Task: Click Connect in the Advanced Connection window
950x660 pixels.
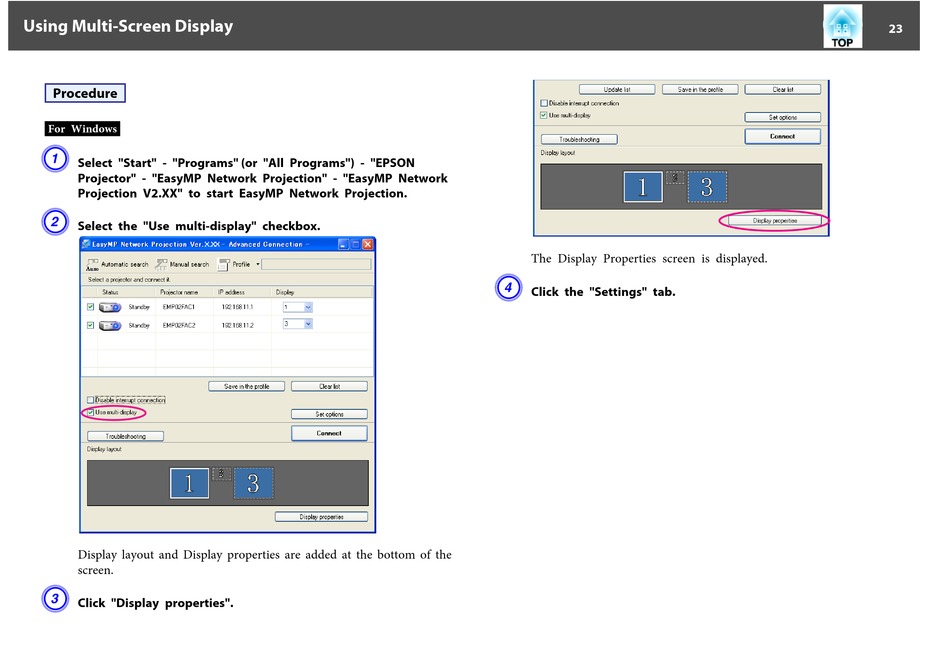Action: pos(329,433)
